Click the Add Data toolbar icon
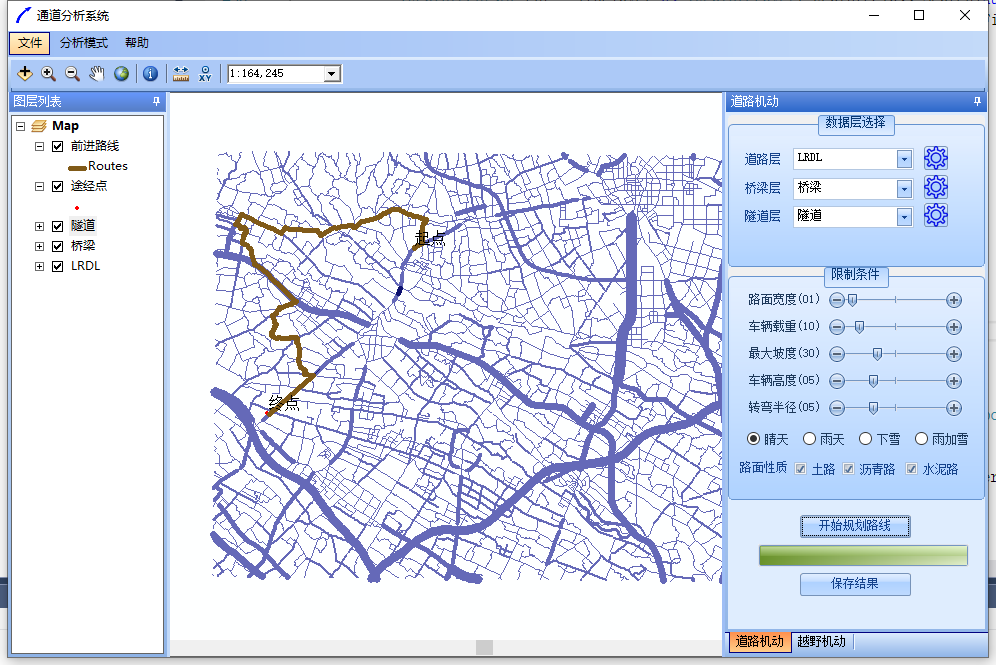The image size is (996, 665). [x=25, y=73]
